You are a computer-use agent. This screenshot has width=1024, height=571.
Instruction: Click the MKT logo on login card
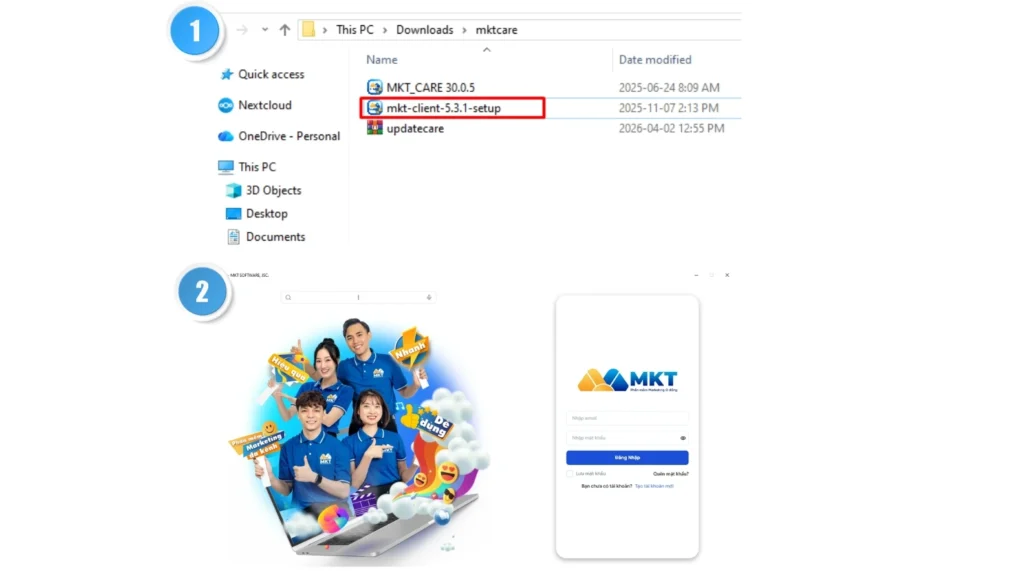628,380
